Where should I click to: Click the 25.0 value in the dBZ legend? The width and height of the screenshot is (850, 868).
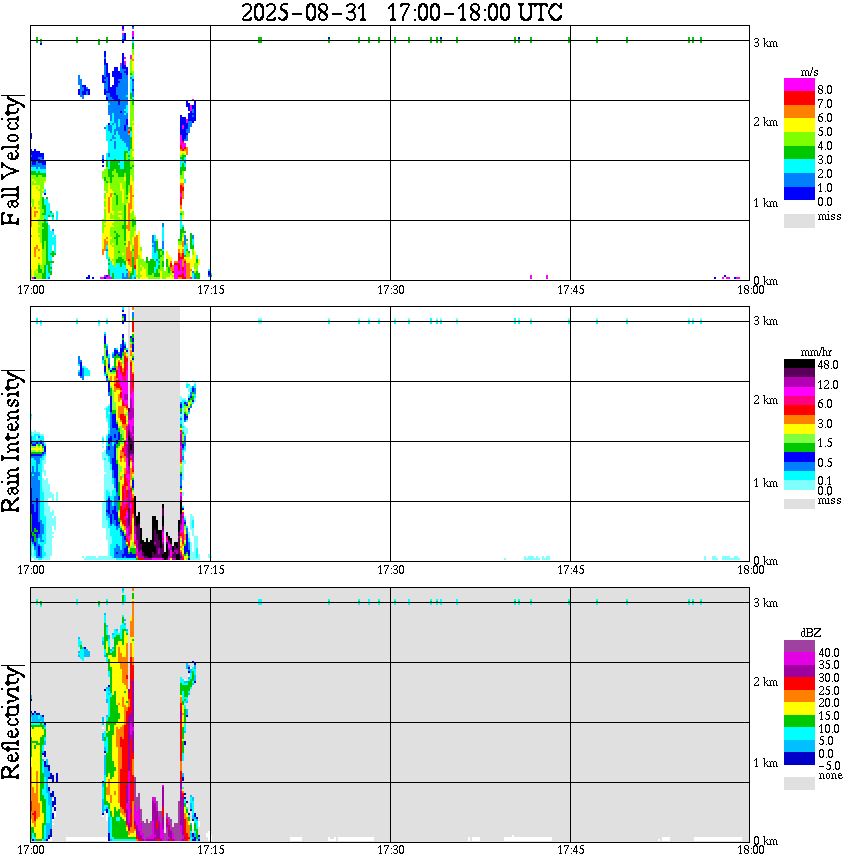pos(829,690)
